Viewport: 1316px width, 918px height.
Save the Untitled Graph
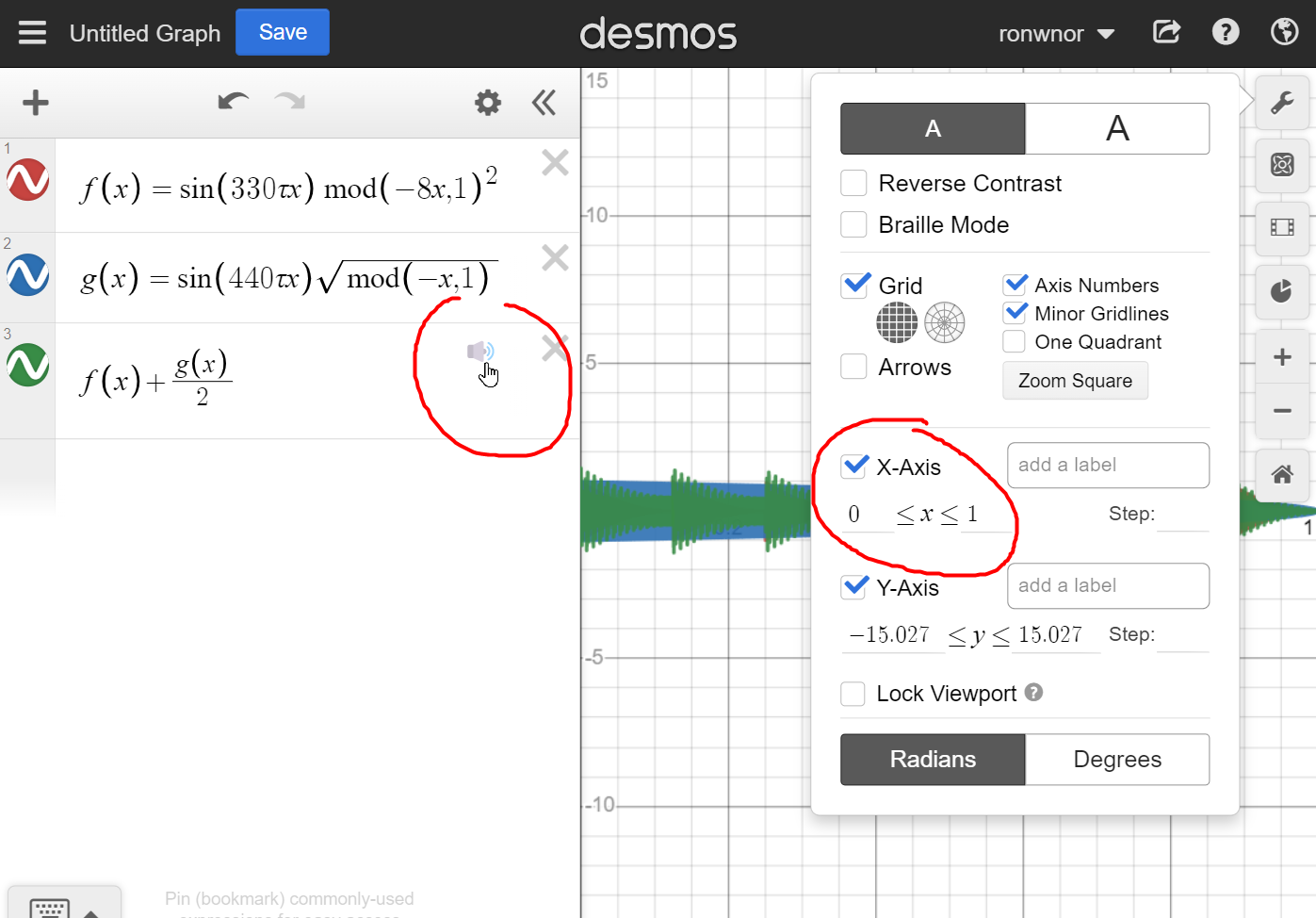pos(283,32)
